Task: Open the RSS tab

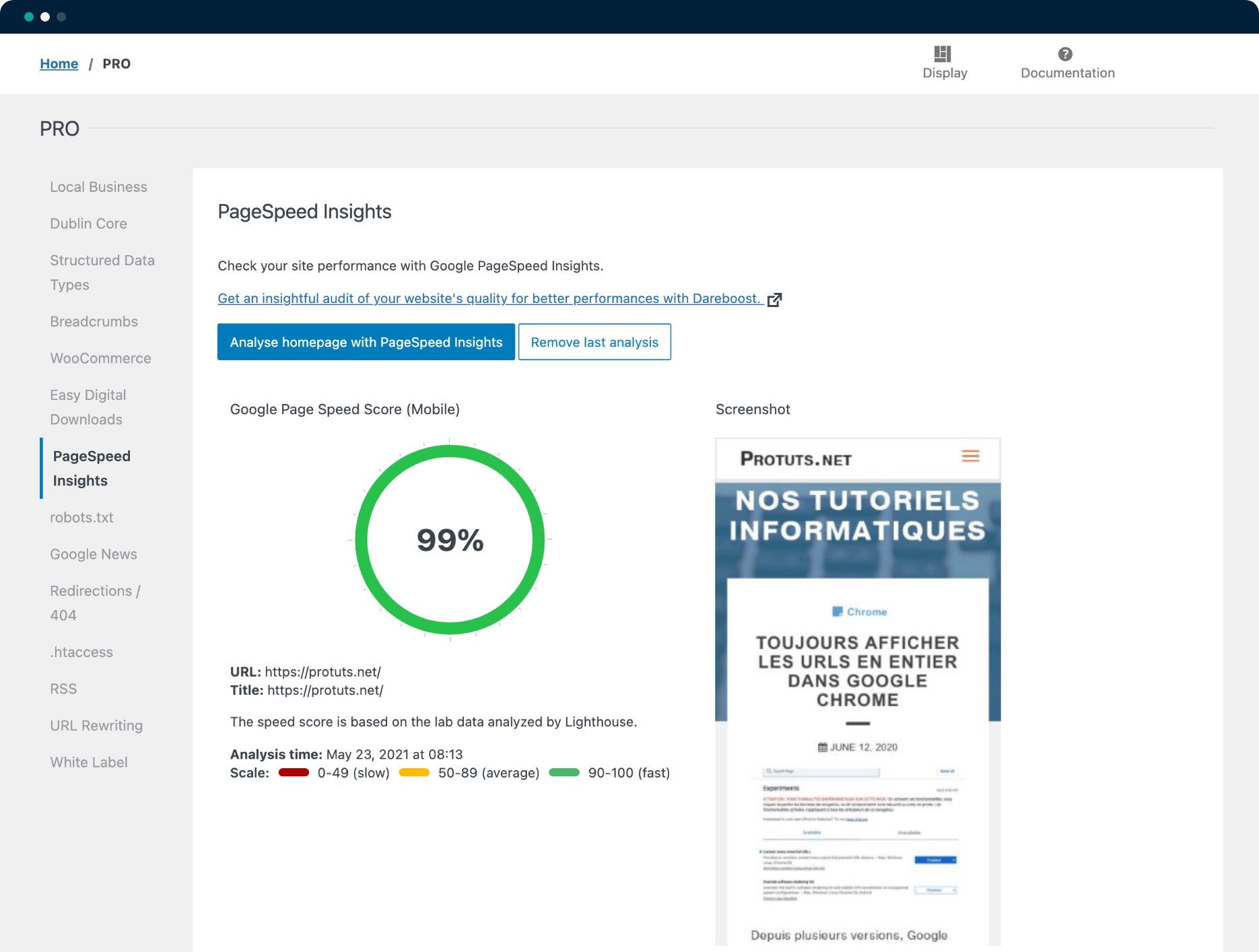Action: tap(63, 689)
